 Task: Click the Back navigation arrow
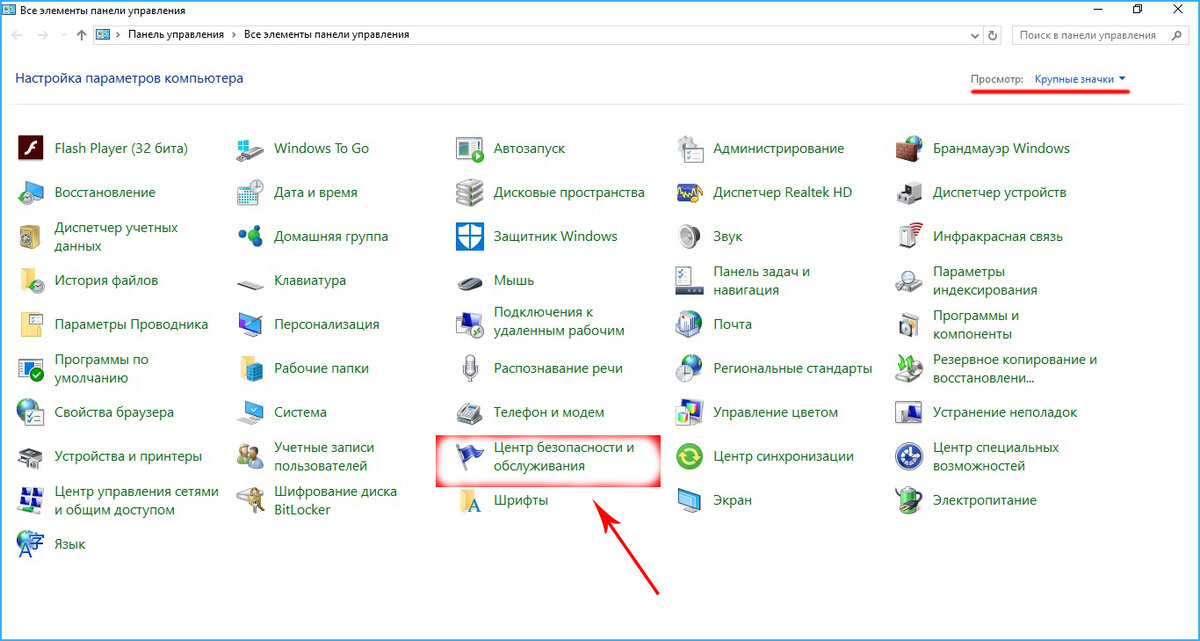[x=16, y=35]
